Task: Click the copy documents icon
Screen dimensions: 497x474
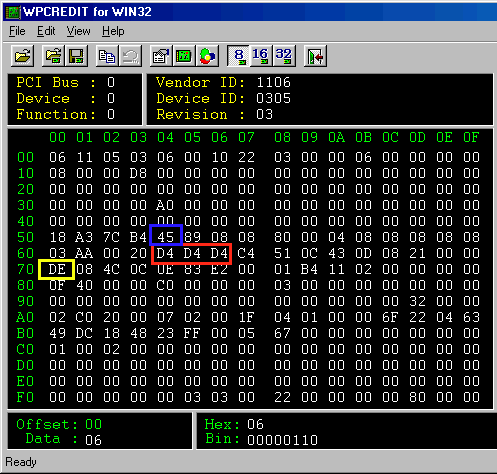Action: 107,56
